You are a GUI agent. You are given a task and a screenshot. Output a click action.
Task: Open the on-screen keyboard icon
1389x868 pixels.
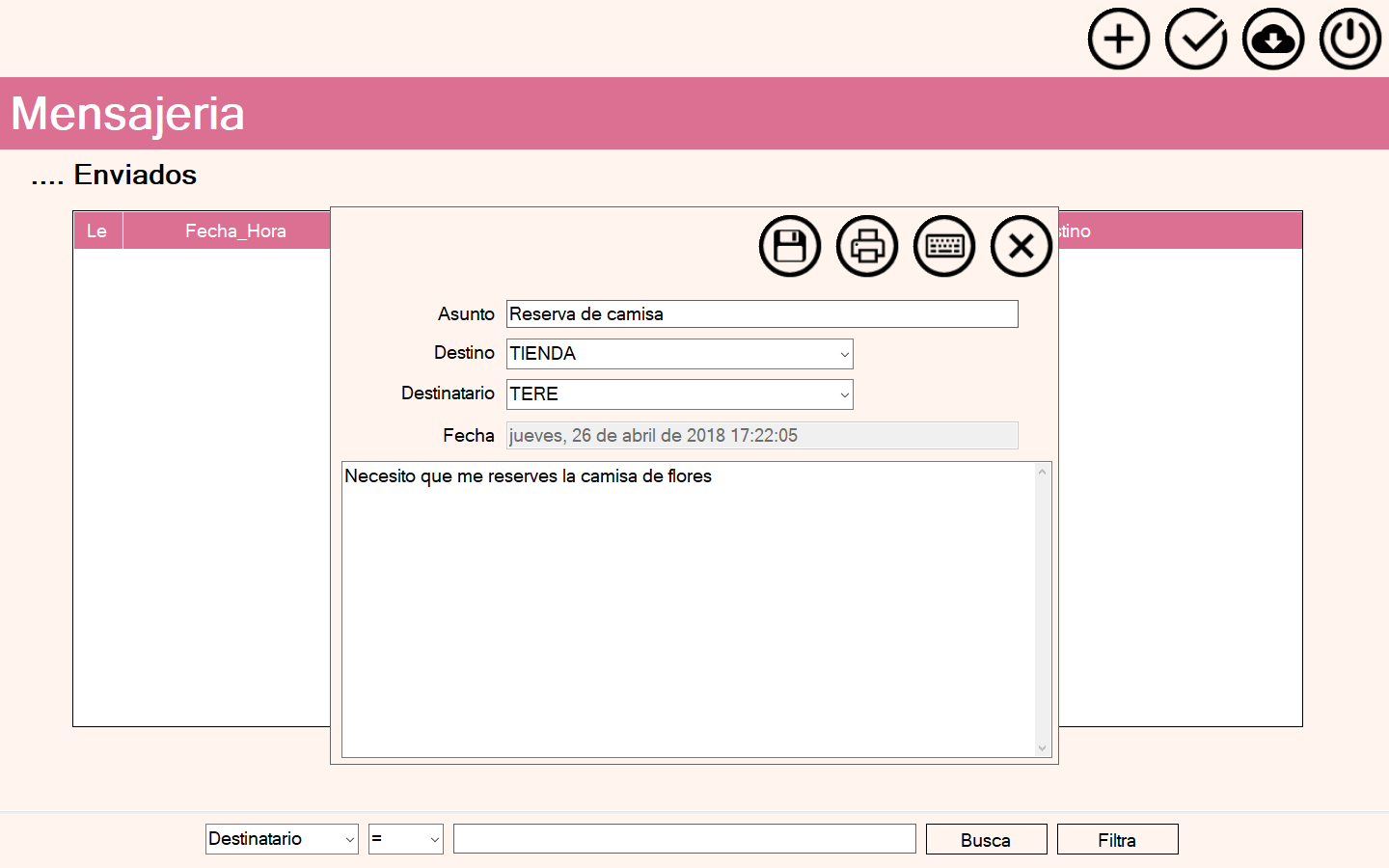pyautogui.click(x=943, y=246)
